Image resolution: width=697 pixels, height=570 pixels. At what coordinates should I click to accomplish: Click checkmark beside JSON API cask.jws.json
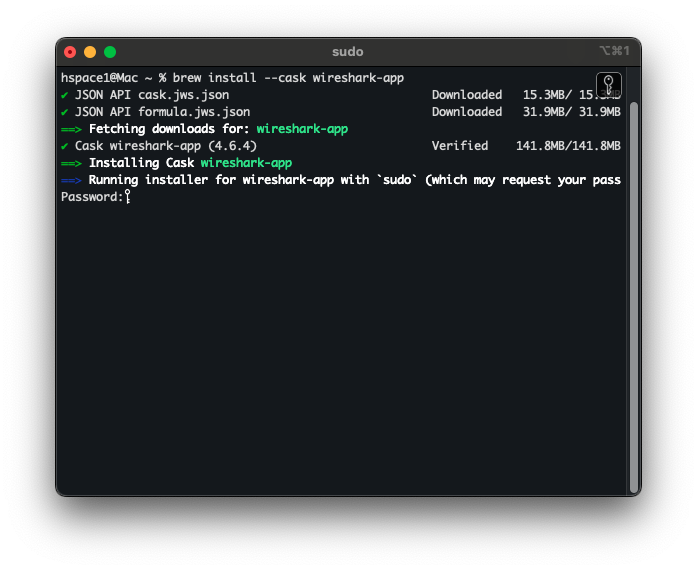click(x=65, y=95)
